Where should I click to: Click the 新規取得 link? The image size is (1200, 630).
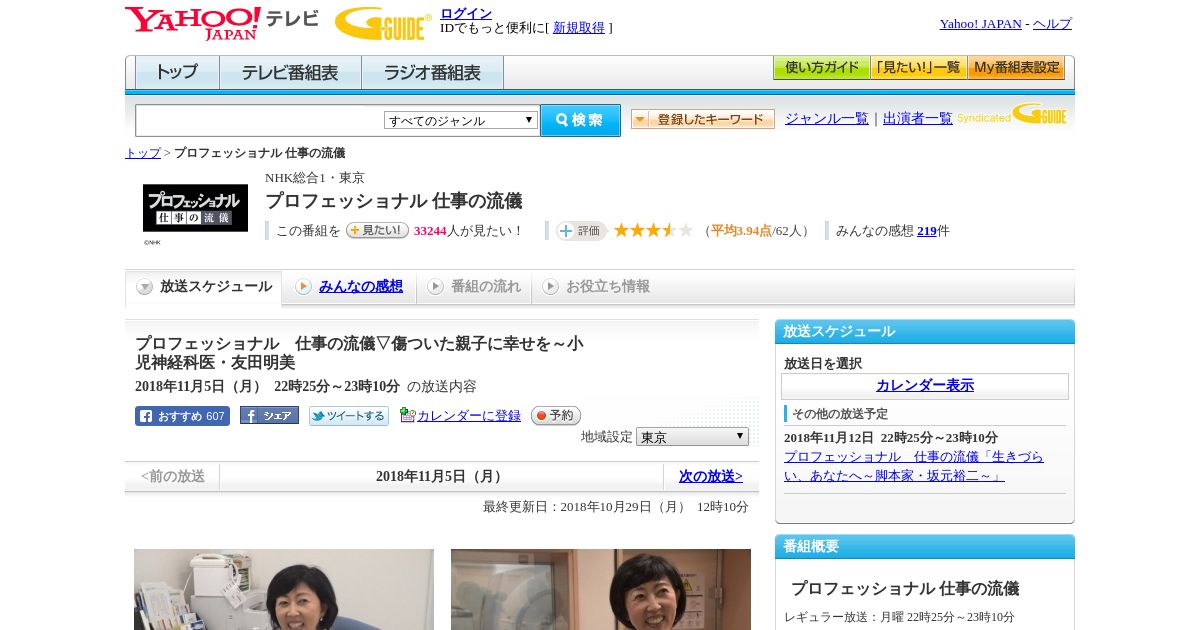pyautogui.click(x=579, y=28)
